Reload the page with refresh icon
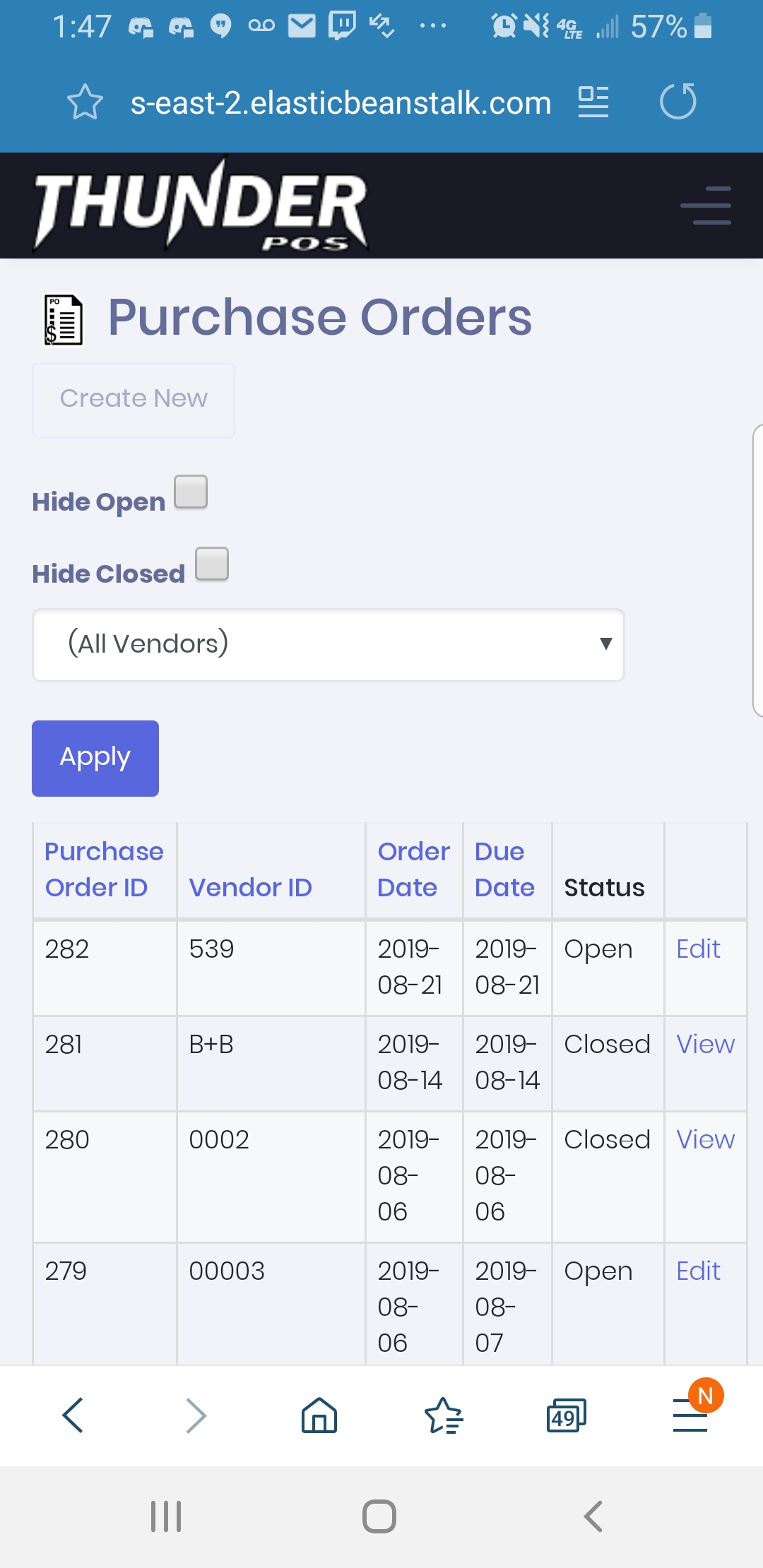This screenshot has height=1568, width=763. click(678, 102)
